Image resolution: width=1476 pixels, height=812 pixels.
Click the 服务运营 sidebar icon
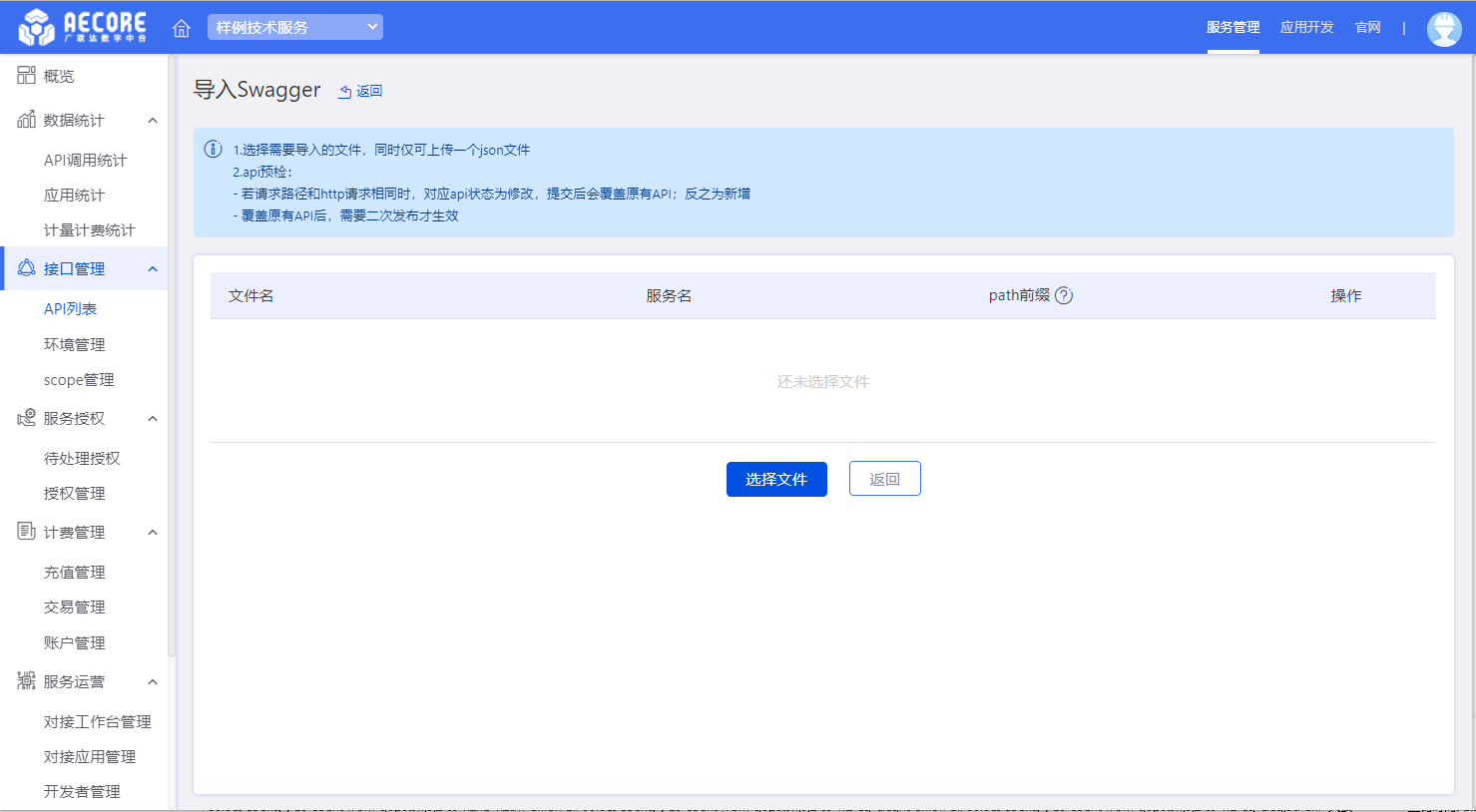pyautogui.click(x=26, y=681)
